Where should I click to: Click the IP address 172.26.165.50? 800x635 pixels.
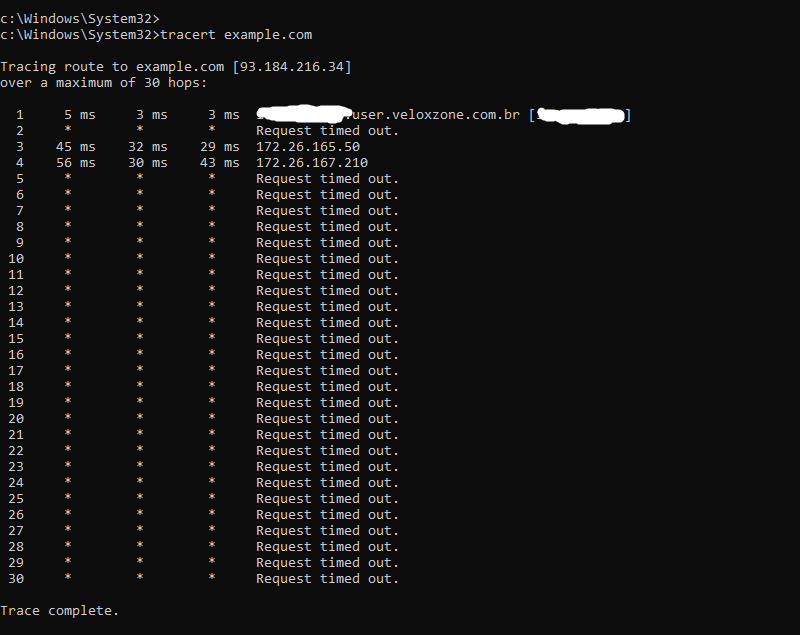point(308,147)
